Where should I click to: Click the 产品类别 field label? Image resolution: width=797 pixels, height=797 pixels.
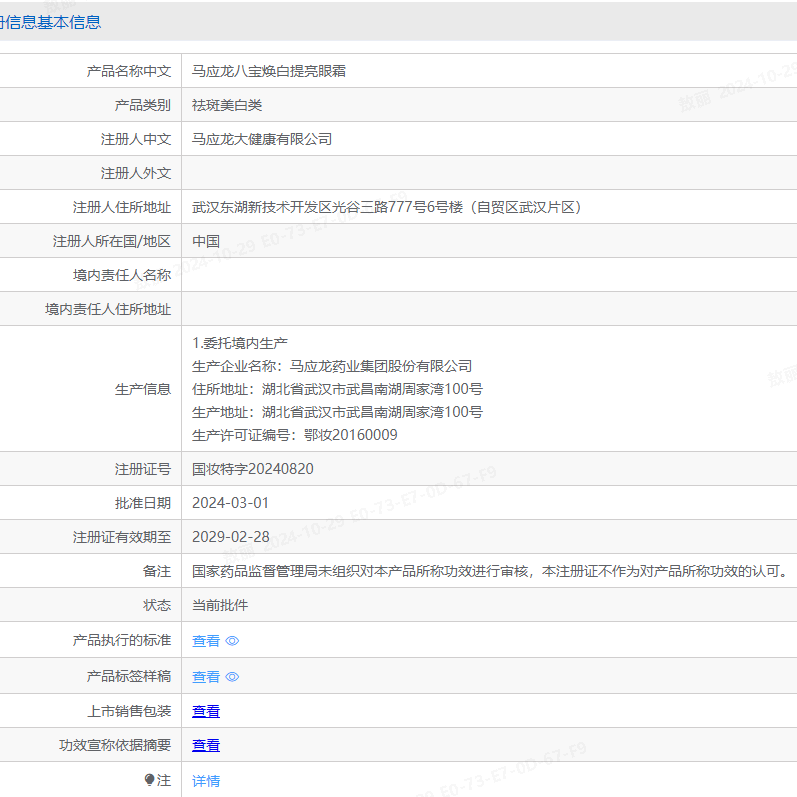point(143,105)
